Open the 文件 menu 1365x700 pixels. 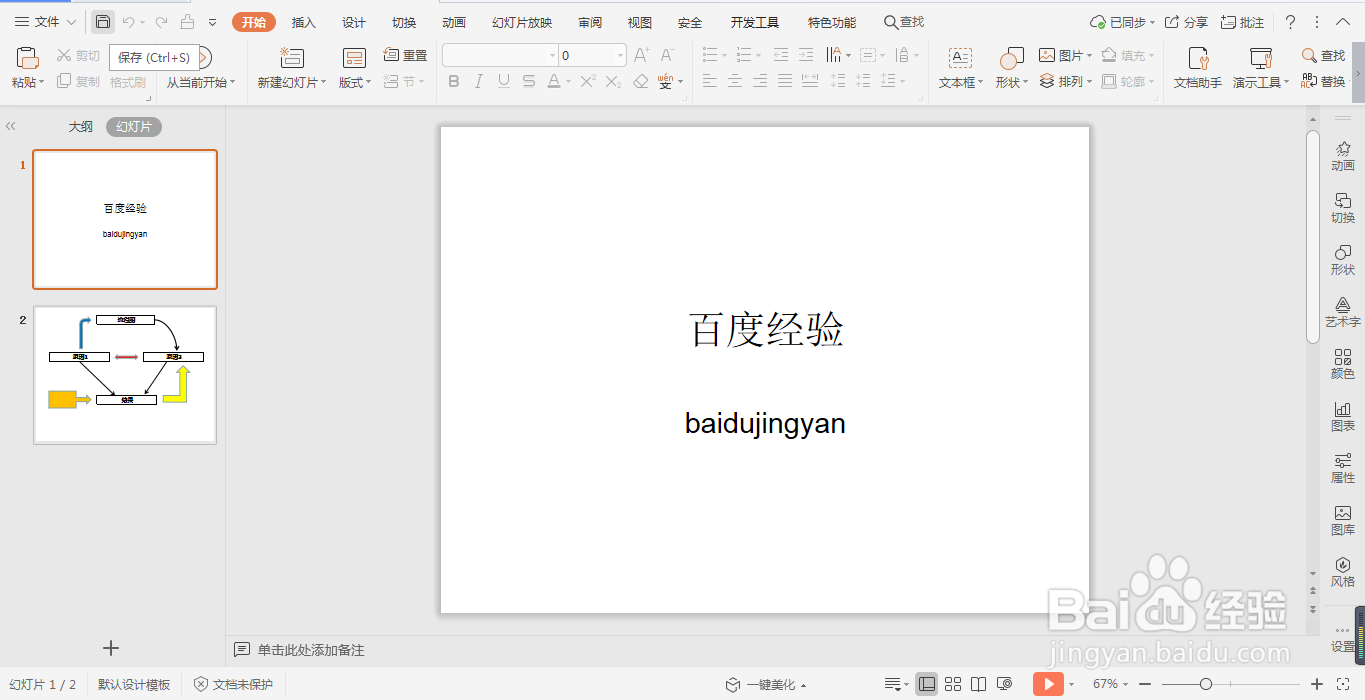(x=44, y=22)
